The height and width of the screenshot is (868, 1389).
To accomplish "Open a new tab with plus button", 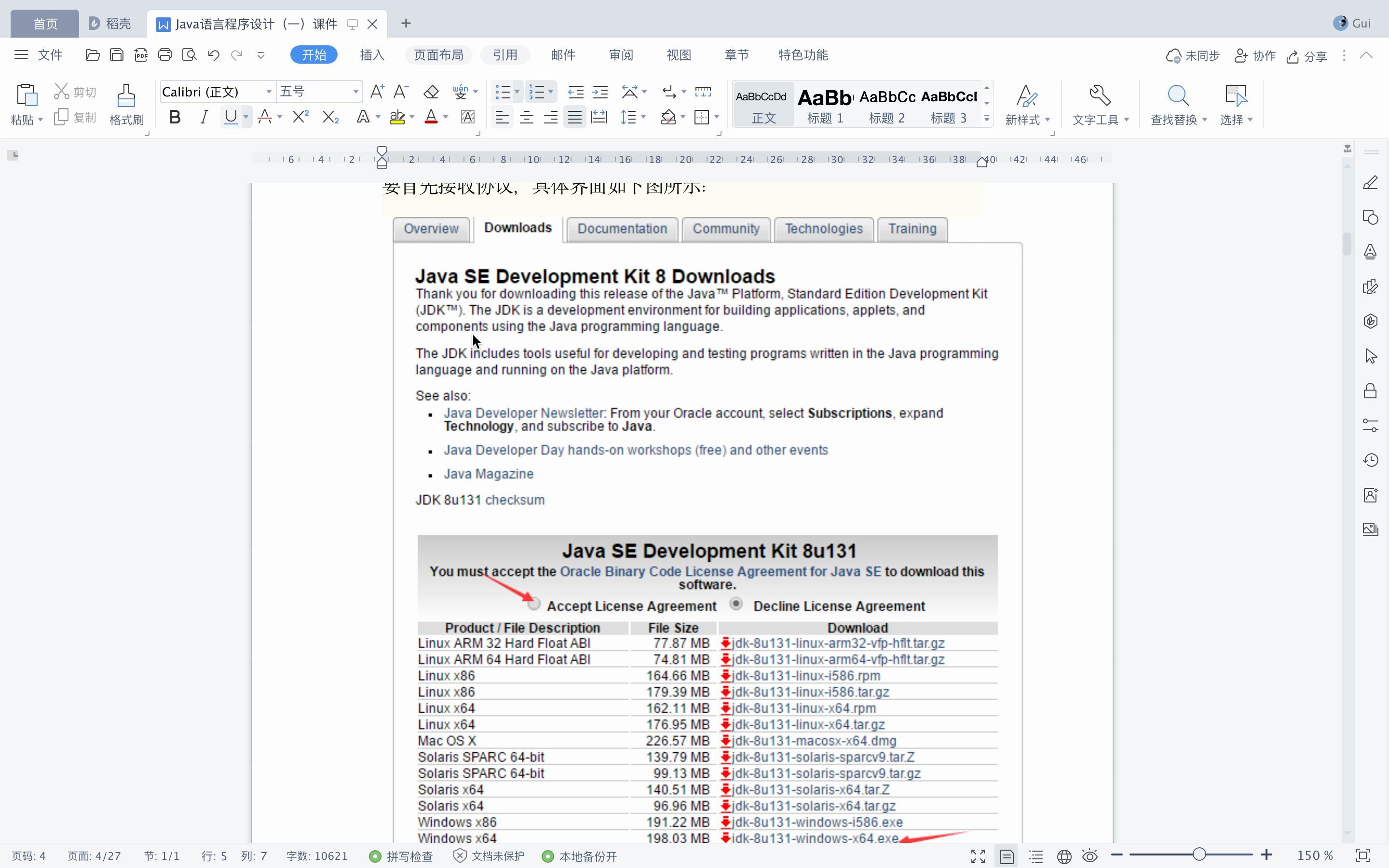I will (x=406, y=24).
